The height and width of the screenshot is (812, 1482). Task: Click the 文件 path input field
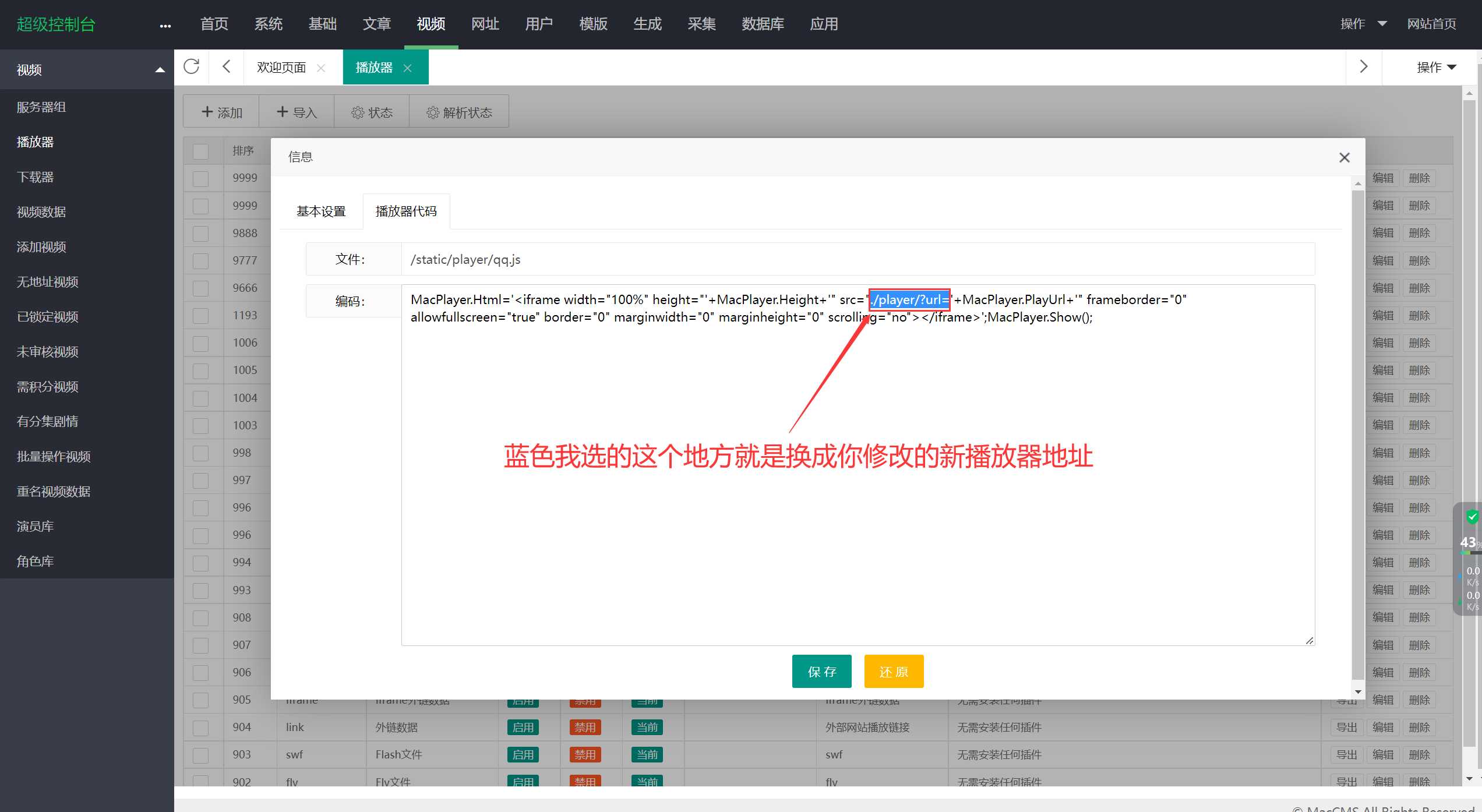(x=858, y=259)
